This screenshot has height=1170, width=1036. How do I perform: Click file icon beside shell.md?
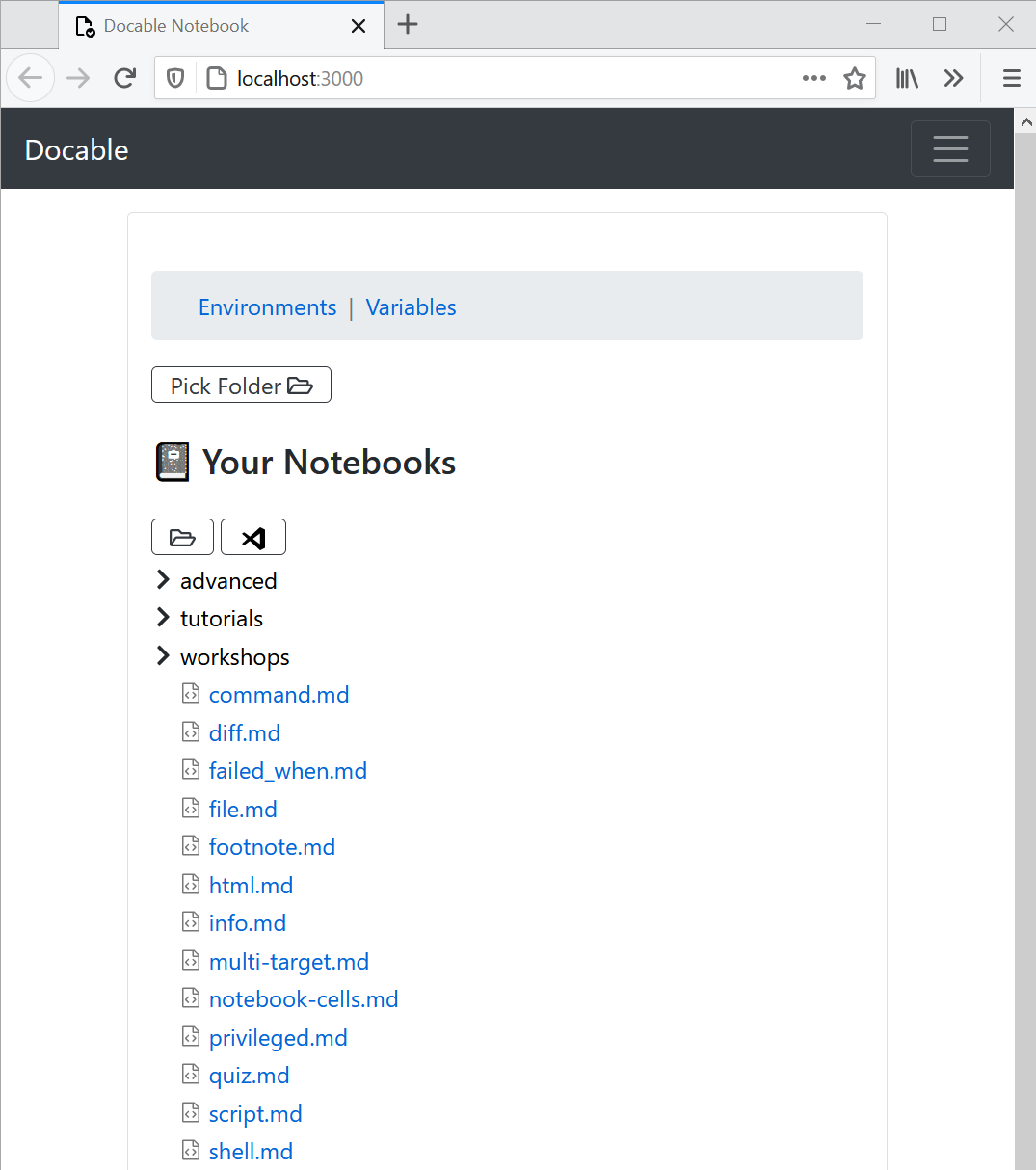[191, 1150]
